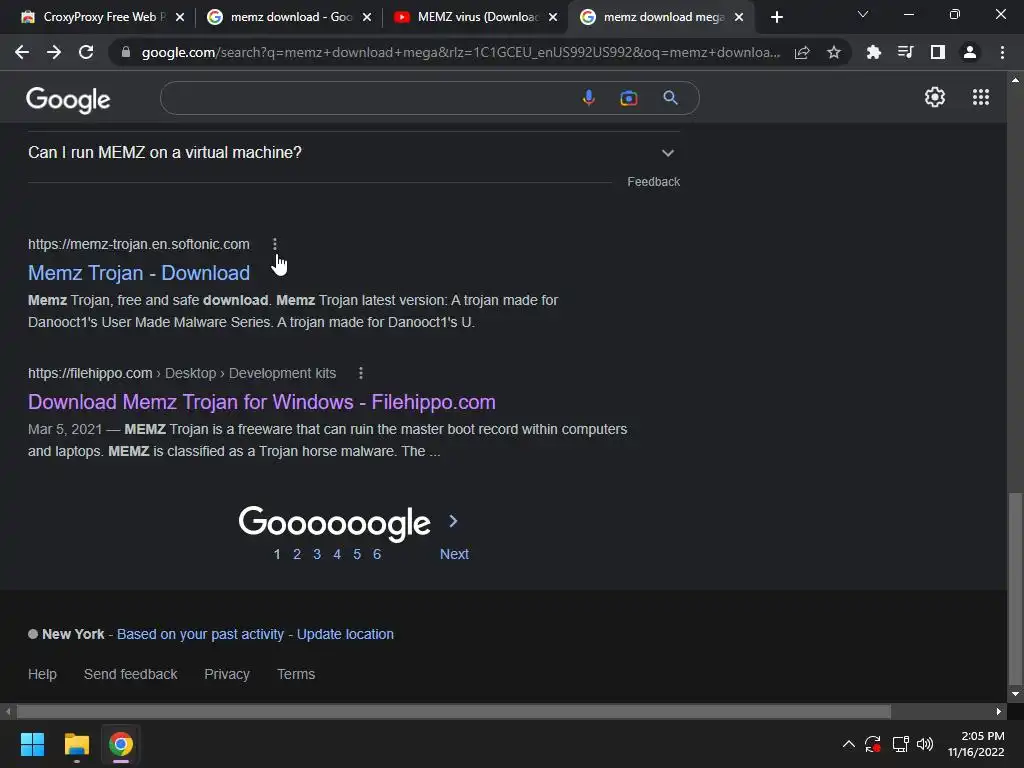This screenshot has width=1024, height=768.
Task: Close the MEMZ virus YouTube tab
Action: [553, 17]
